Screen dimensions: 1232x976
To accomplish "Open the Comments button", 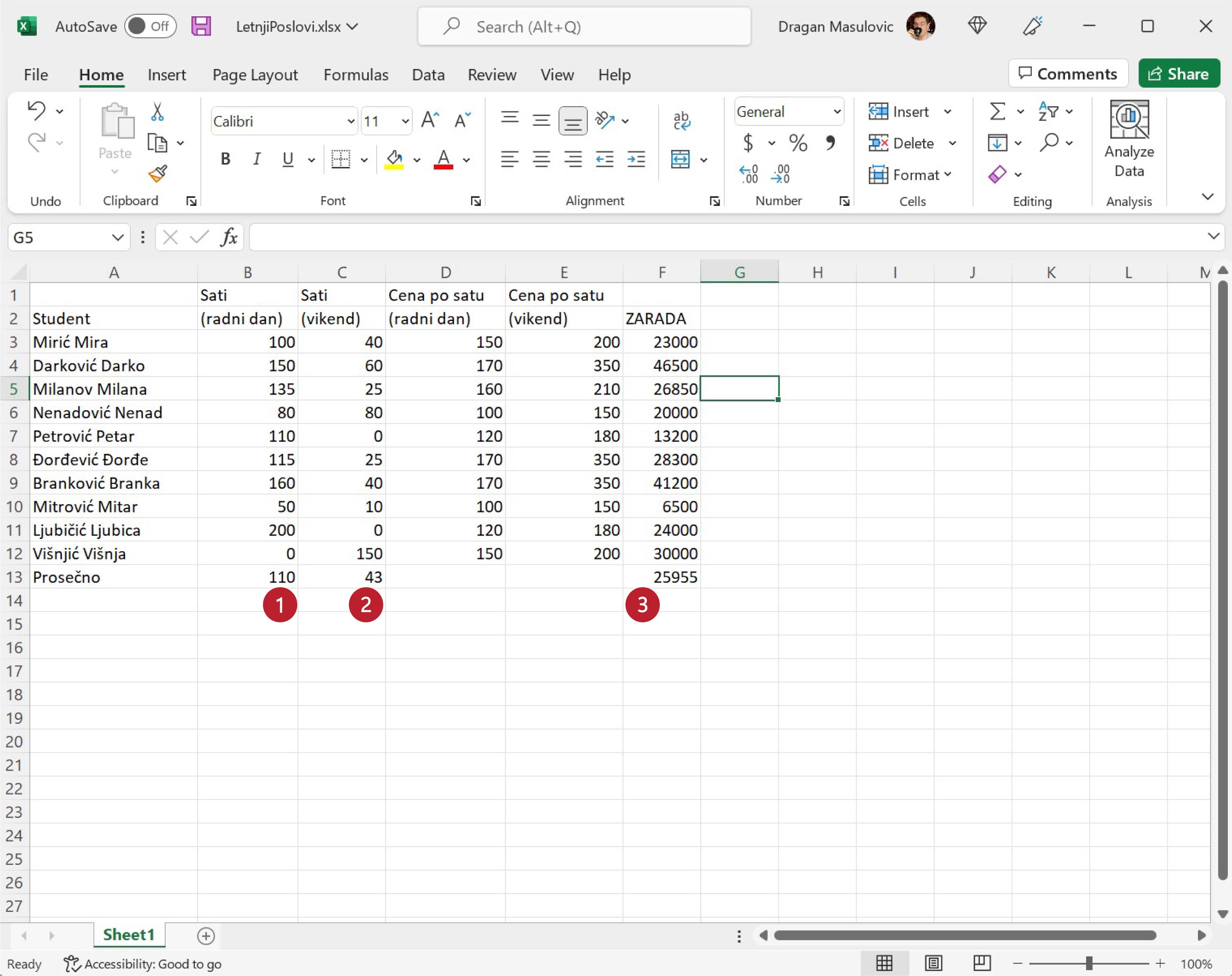I will (x=1068, y=74).
